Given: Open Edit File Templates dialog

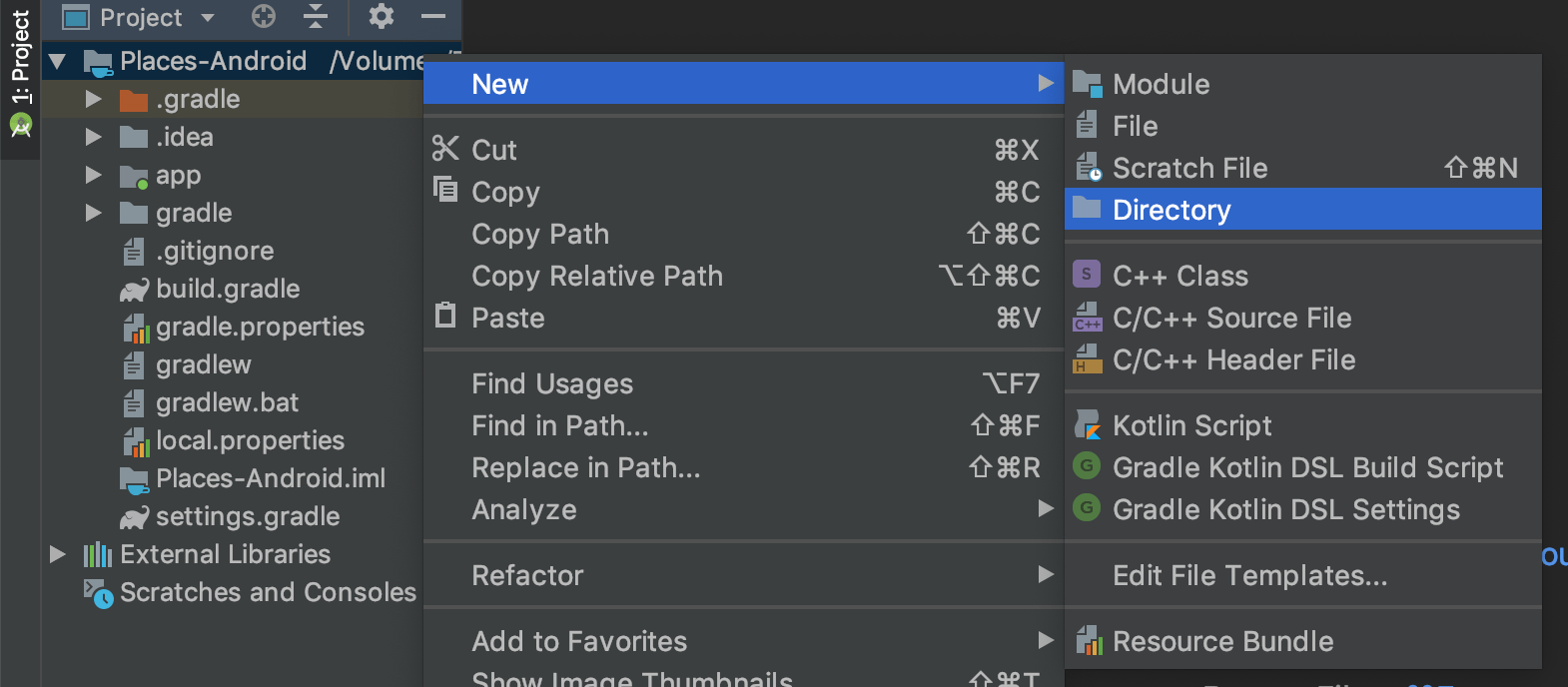Looking at the screenshot, I should (x=1249, y=575).
